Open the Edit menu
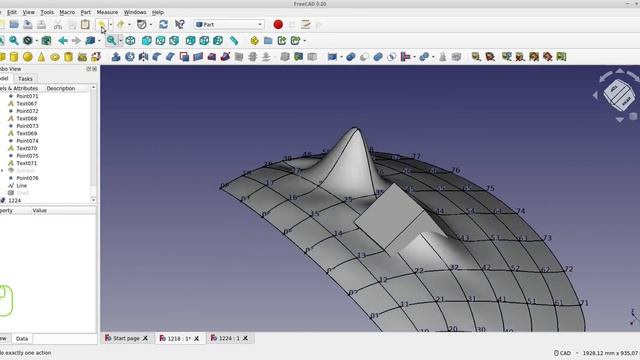 (12, 12)
